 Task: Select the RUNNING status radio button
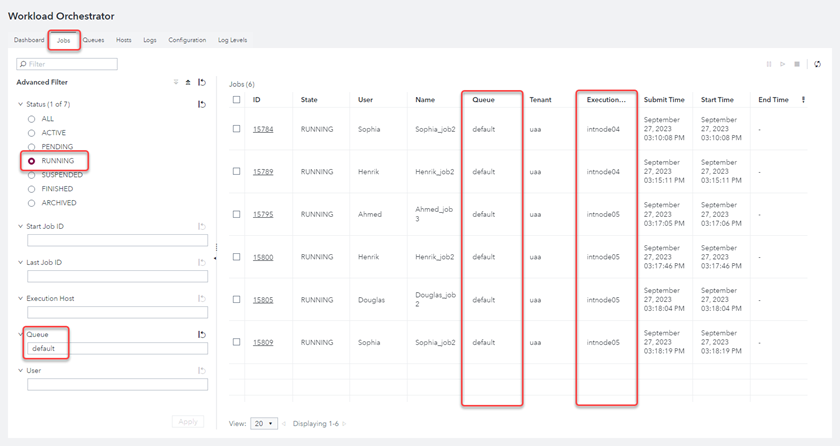click(x=32, y=161)
